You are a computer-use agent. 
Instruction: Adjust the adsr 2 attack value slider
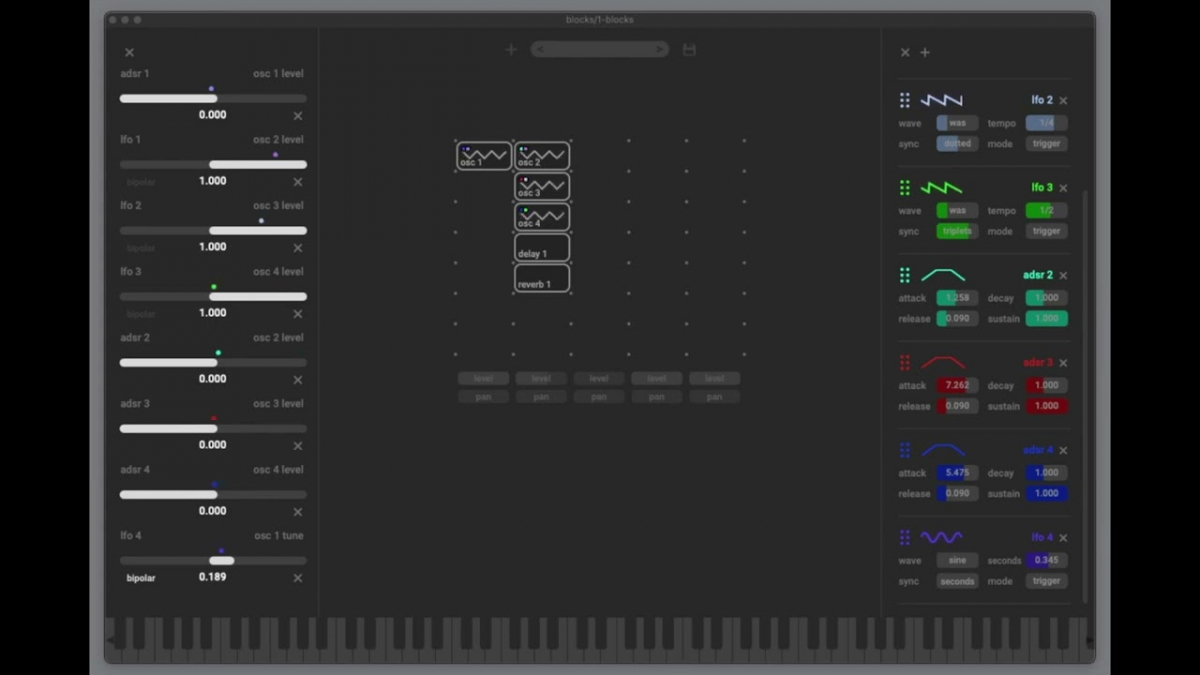point(957,298)
